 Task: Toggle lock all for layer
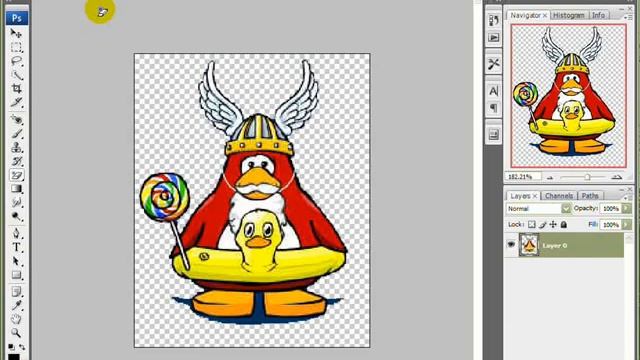[564, 224]
